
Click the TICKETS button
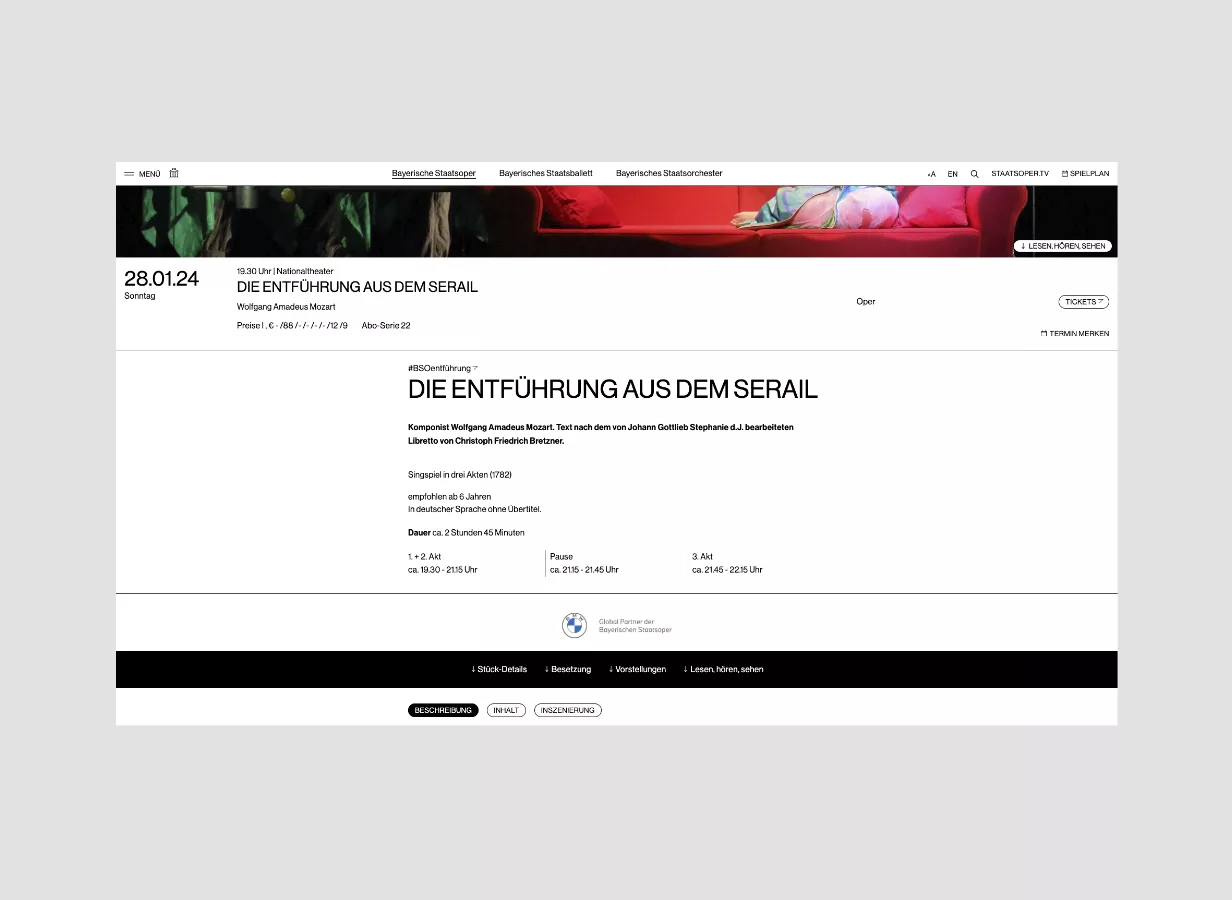coord(1084,302)
